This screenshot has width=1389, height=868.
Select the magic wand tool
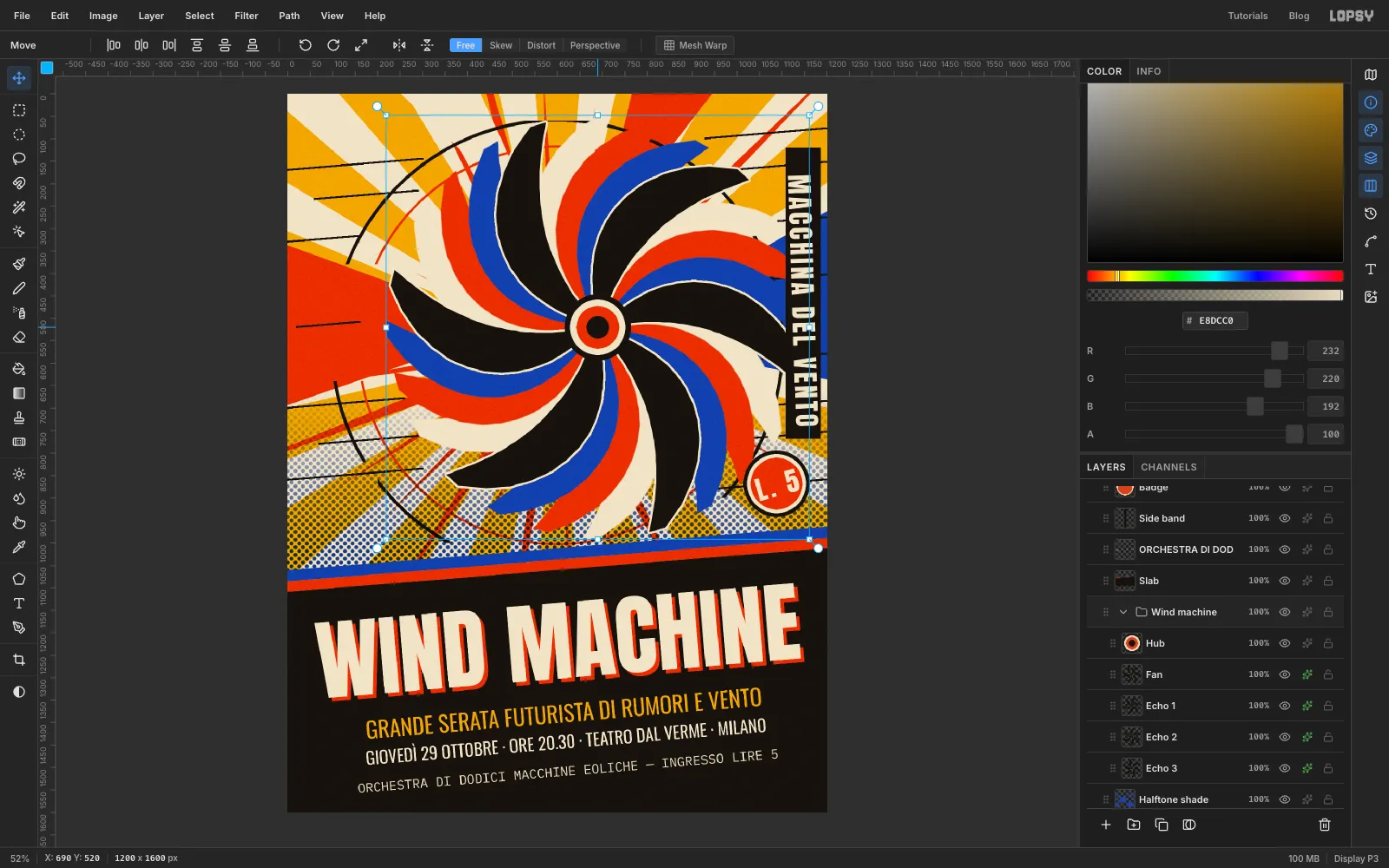coord(19,207)
